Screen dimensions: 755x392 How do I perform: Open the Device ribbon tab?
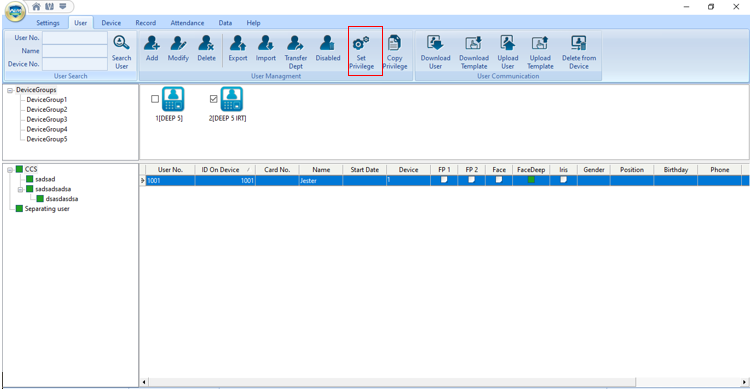pos(111,23)
